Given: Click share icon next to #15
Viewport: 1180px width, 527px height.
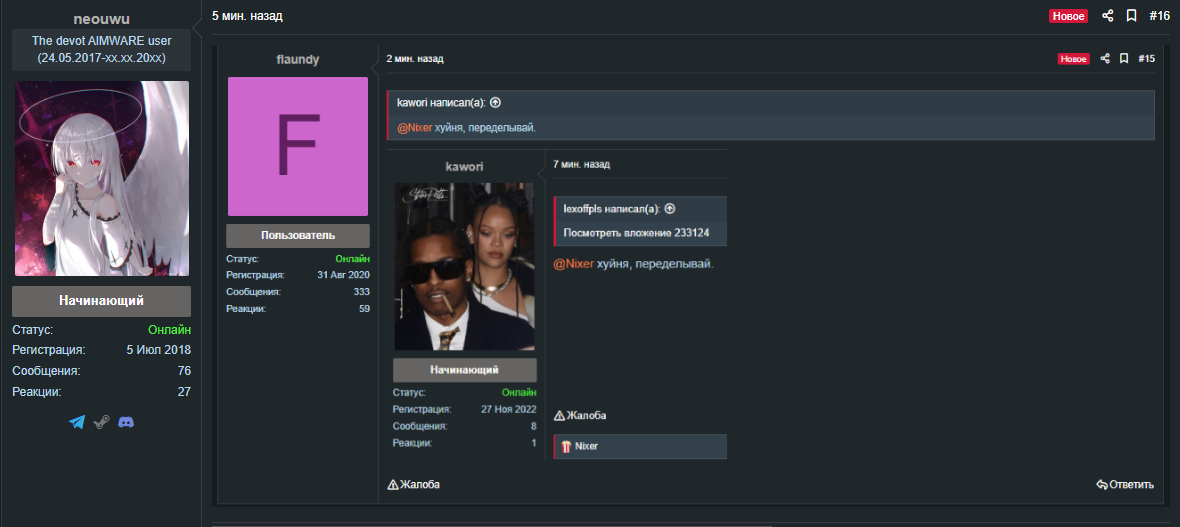Looking at the screenshot, I should pyautogui.click(x=1105, y=59).
